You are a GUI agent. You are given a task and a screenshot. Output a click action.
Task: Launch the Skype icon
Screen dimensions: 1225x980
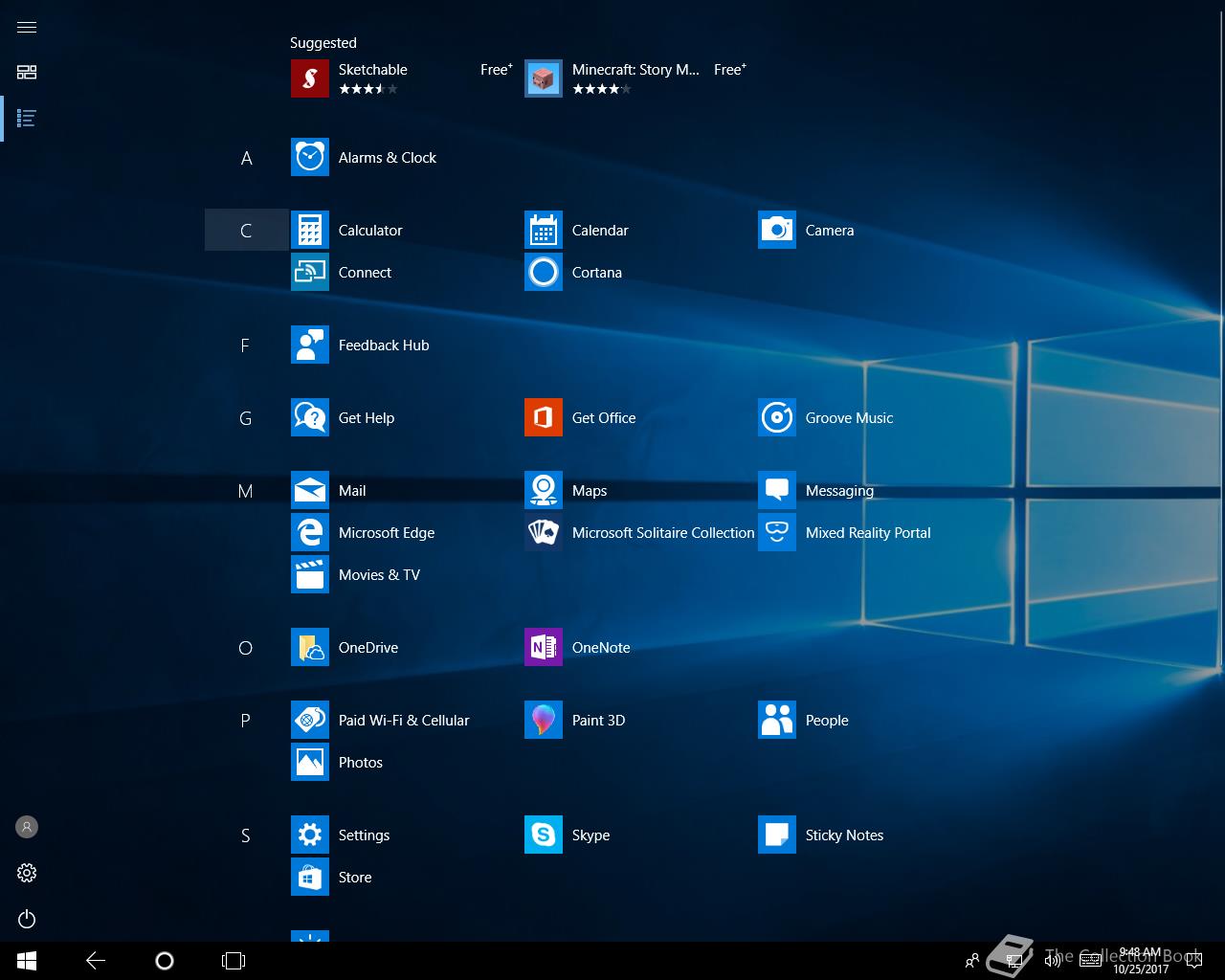click(x=544, y=835)
